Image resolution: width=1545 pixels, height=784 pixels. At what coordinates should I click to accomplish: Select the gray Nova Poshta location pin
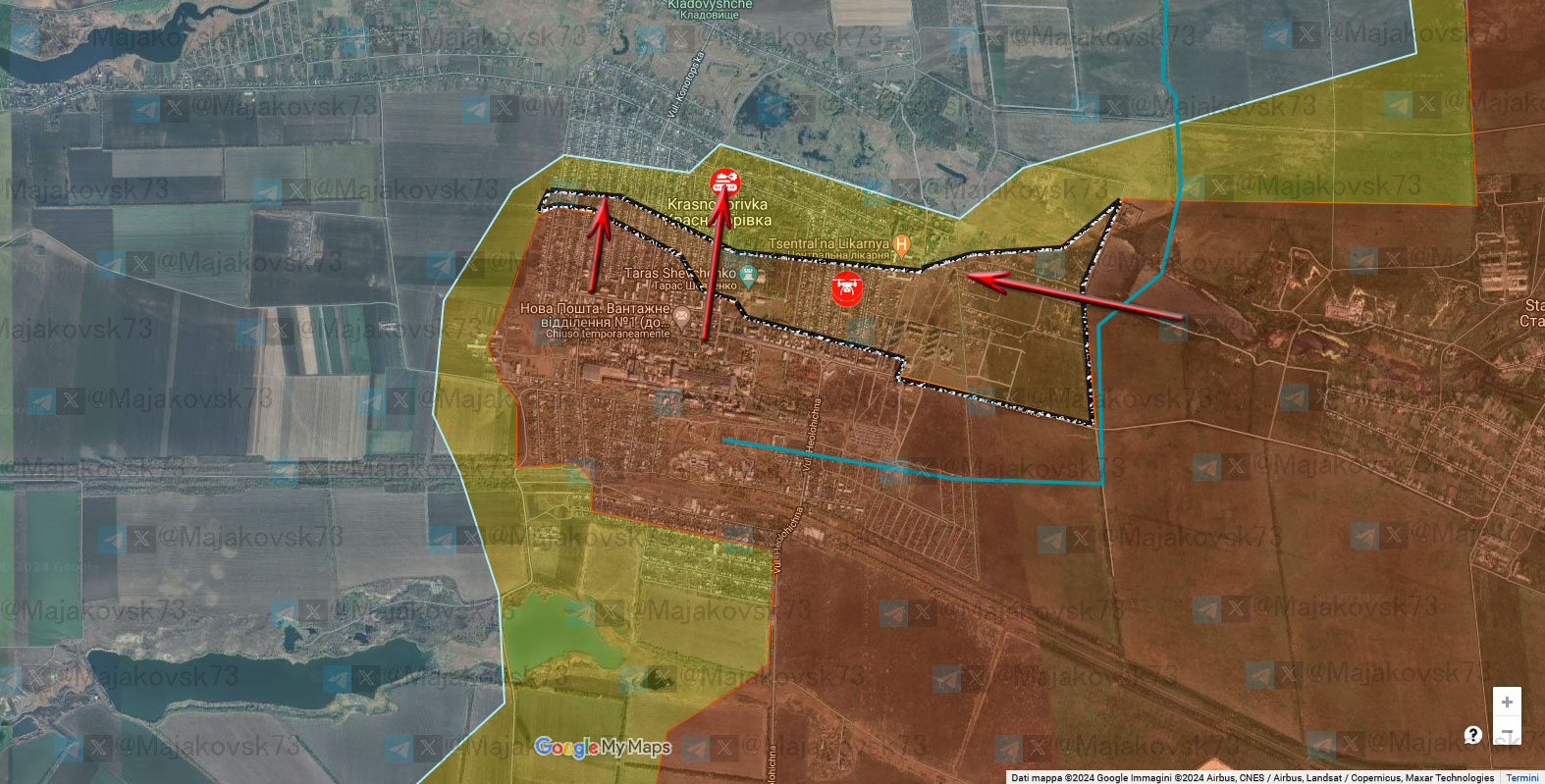pos(682,317)
